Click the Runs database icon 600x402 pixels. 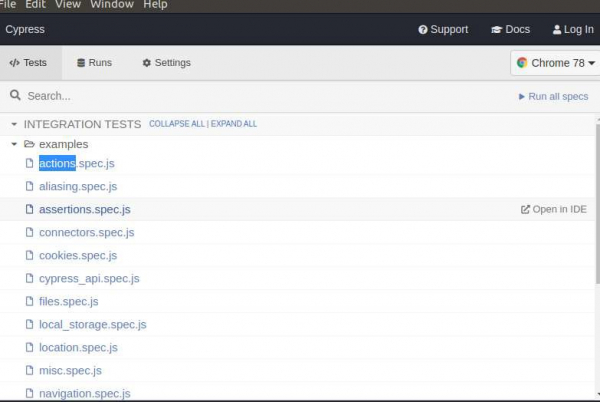pos(81,63)
